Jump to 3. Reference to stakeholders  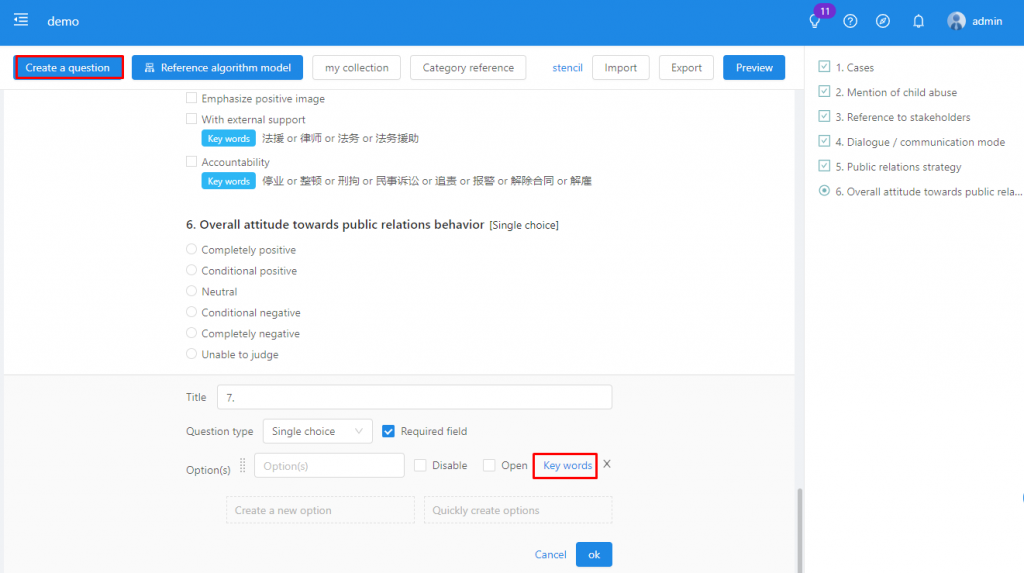point(902,117)
